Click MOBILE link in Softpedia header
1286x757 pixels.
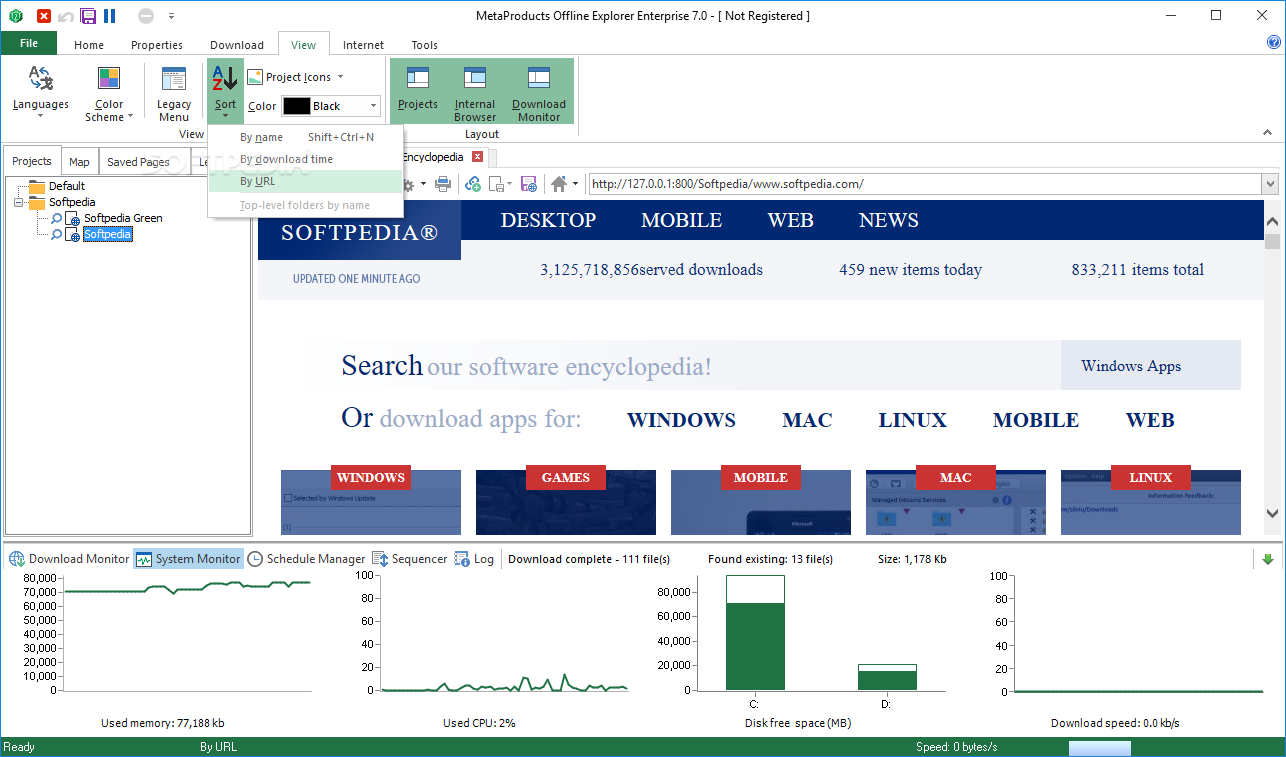click(681, 221)
